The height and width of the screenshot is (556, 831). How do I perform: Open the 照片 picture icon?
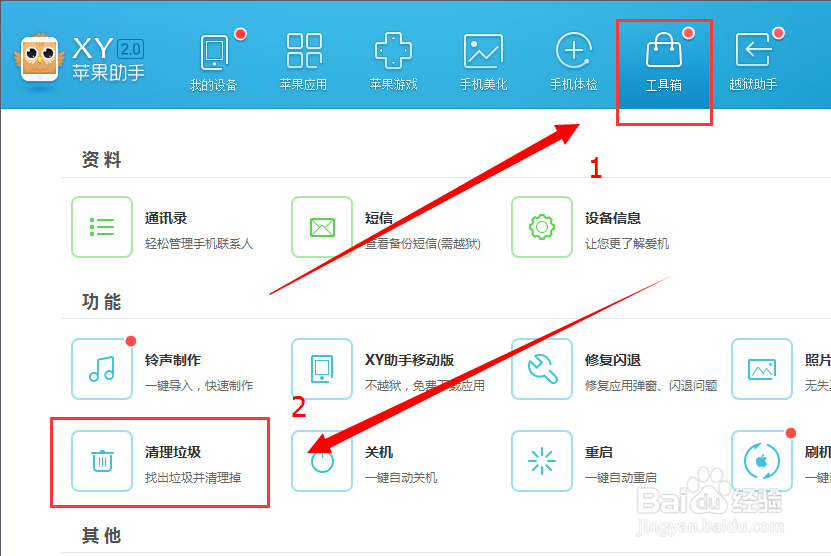pos(762,369)
